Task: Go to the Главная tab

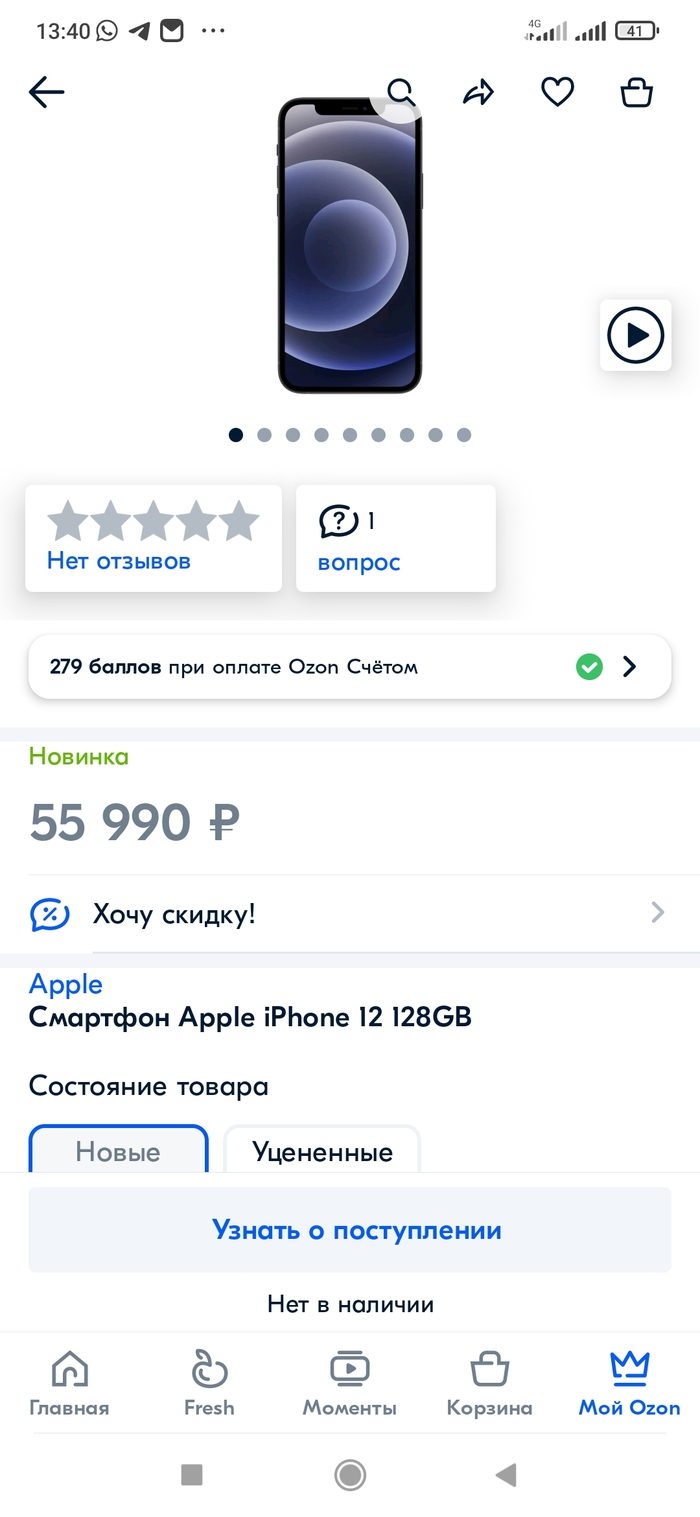Action: click(69, 1383)
